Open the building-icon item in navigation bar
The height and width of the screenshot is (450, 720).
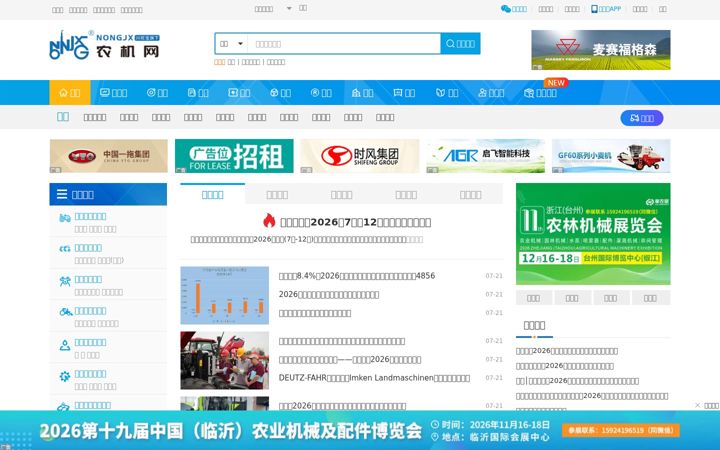(x=362, y=93)
